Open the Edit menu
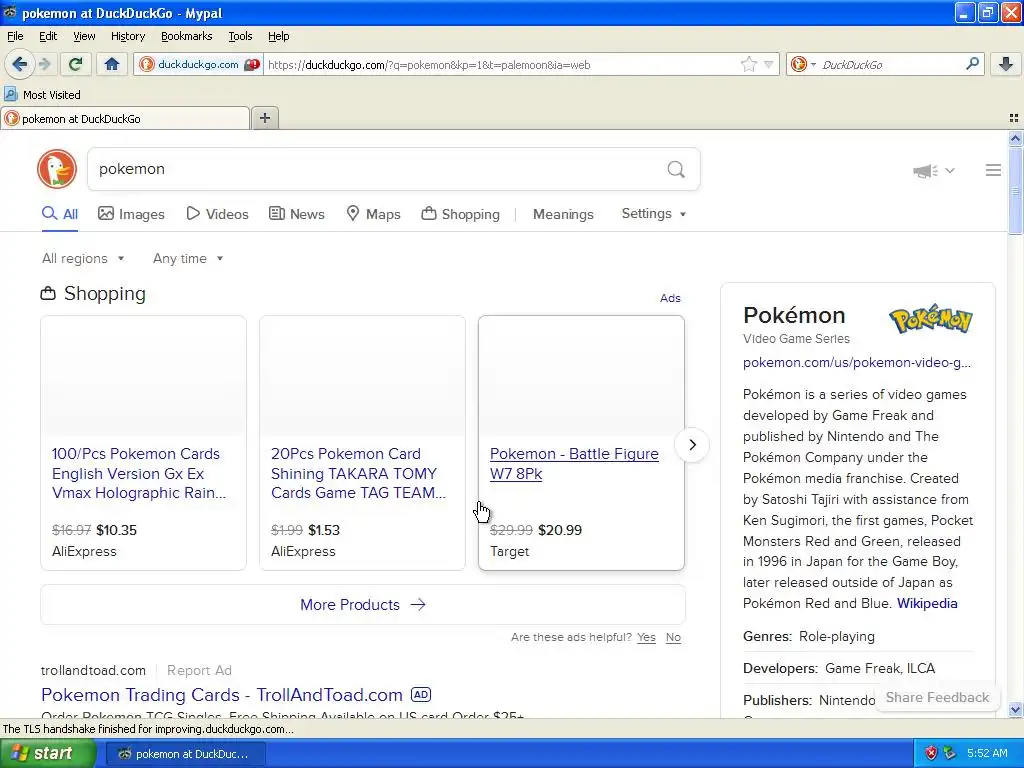 48,36
